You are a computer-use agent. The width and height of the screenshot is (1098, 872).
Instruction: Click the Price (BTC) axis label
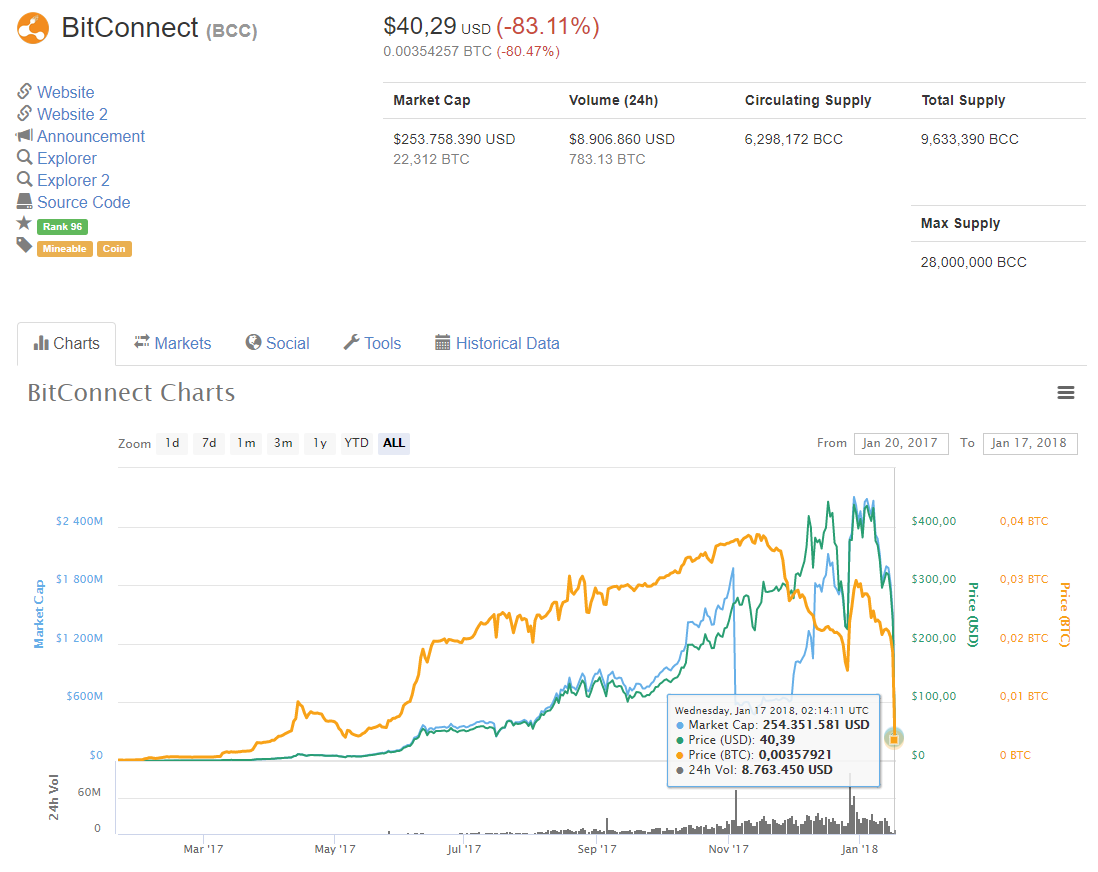[x=1064, y=614]
